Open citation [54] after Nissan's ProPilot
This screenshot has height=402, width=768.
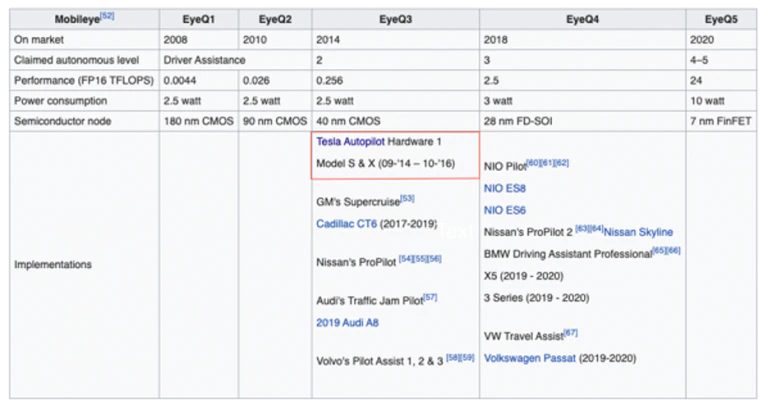[x=406, y=259]
